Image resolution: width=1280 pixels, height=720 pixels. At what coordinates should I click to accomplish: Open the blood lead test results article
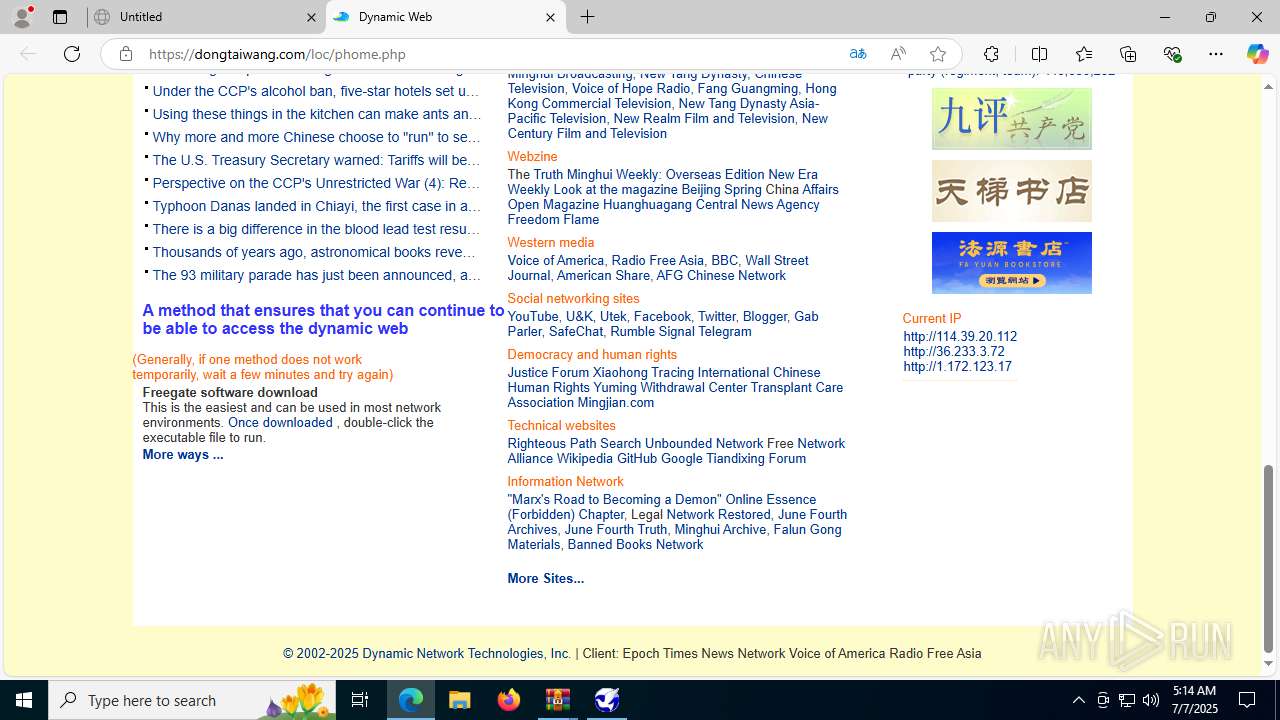[316, 229]
